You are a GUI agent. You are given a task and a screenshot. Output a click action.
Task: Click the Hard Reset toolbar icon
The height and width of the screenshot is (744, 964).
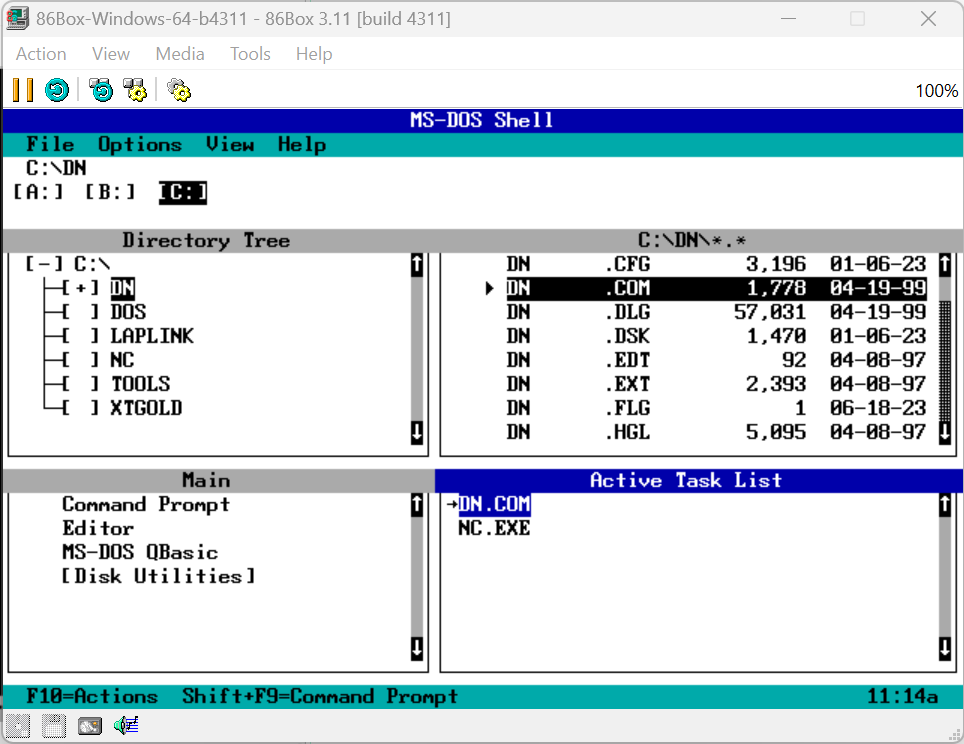56,90
